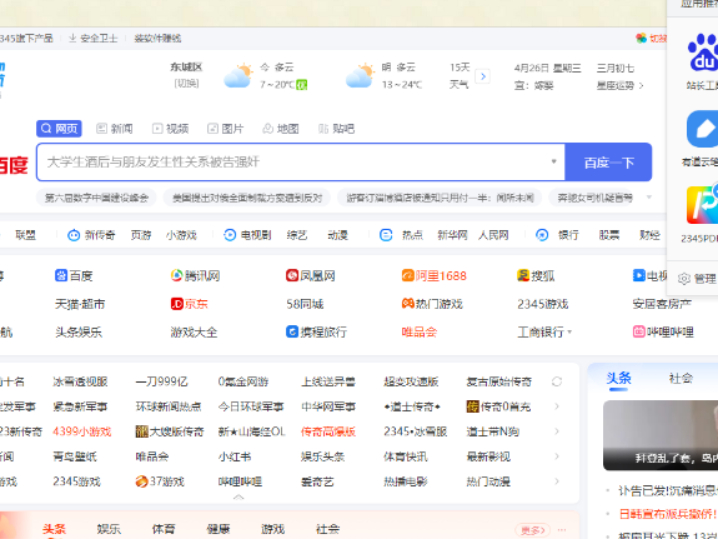
Task: Click the gear manage icon in sidebar
Action: pyautogui.click(x=684, y=278)
